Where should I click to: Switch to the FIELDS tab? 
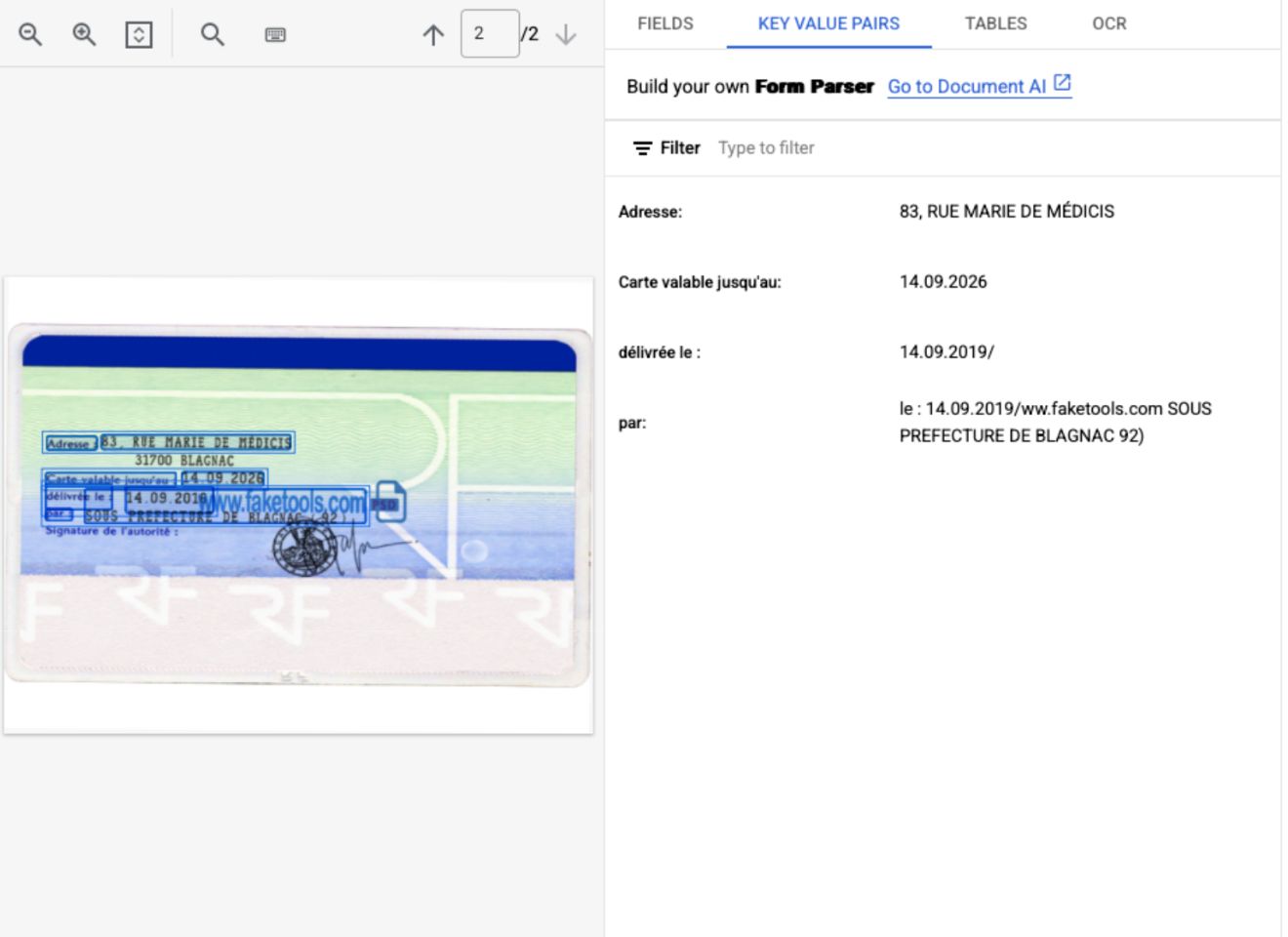(665, 23)
